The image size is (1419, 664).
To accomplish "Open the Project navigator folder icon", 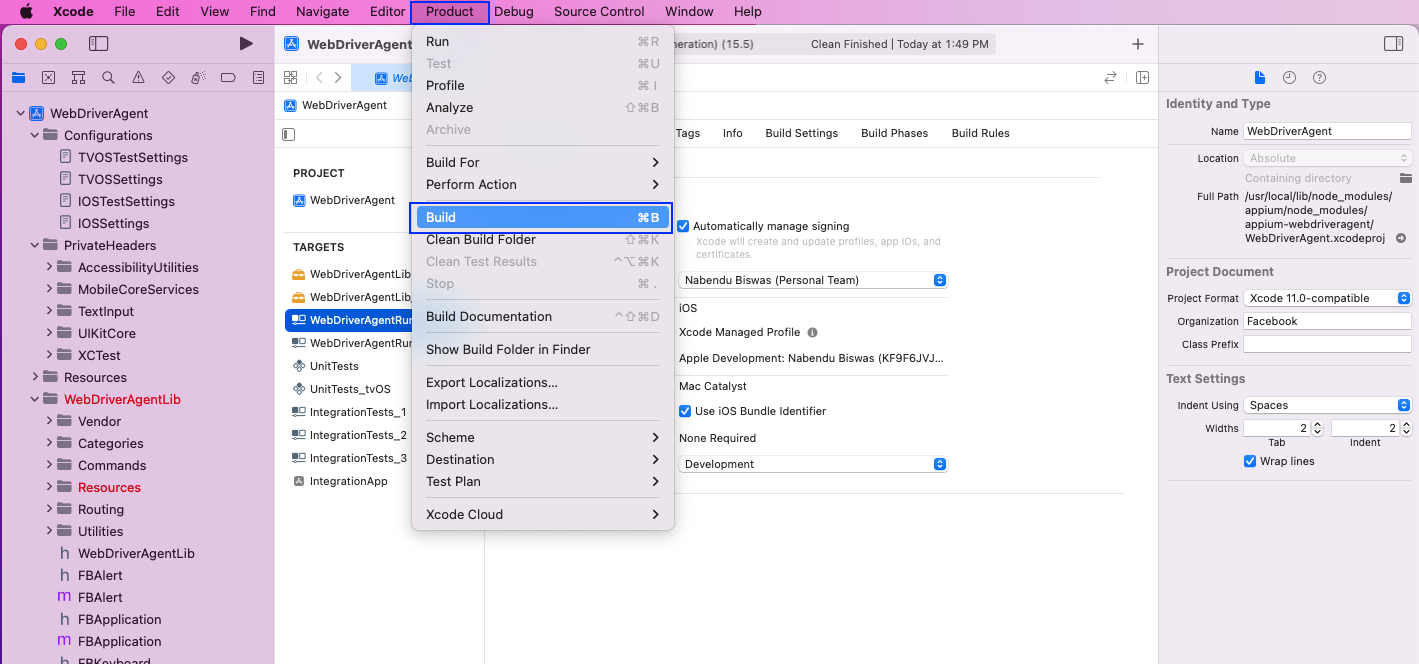I will [18, 78].
